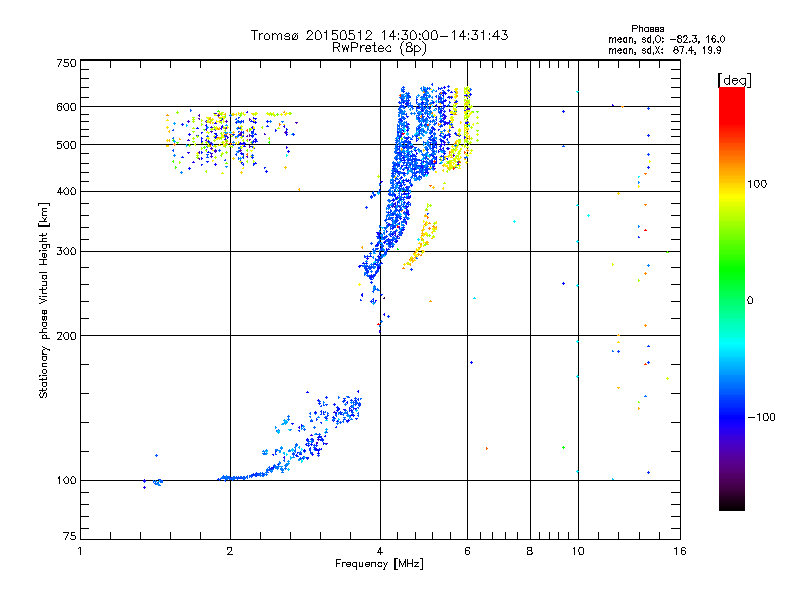The height and width of the screenshot is (600, 800).
Task: Click the 'mean, sd,O: -82.3, 16.0' statistic
Action: [x=666, y=39]
